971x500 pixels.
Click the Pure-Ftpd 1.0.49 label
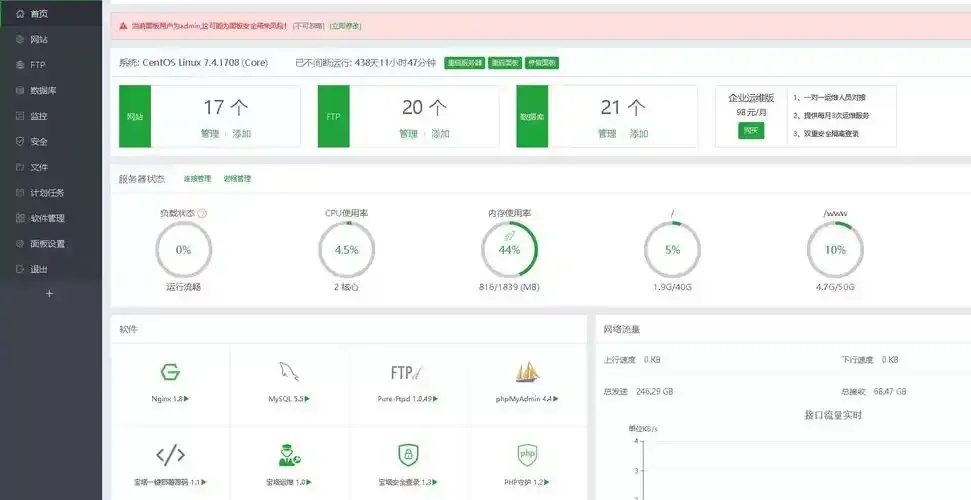pyautogui.click(x=407, y=399)
